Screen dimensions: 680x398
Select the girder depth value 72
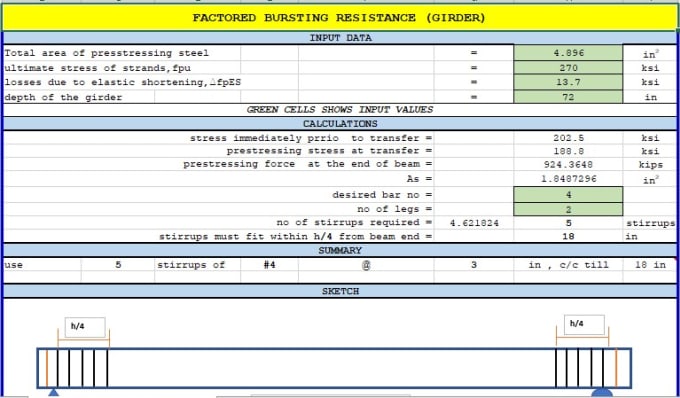(x=568, y=97)
